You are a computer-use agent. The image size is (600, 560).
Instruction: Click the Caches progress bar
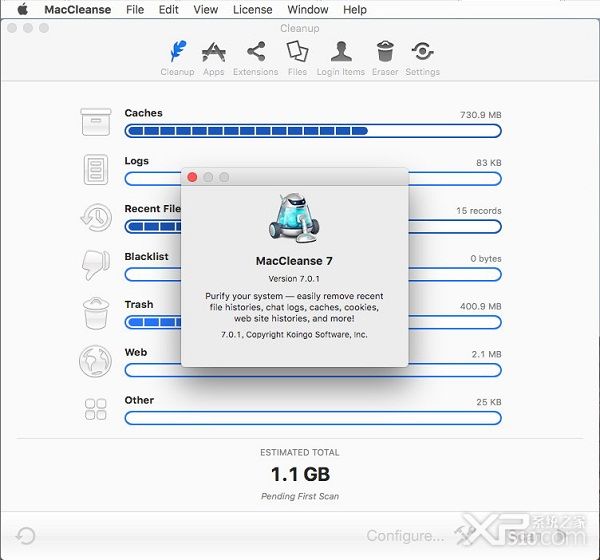[313, 131]
